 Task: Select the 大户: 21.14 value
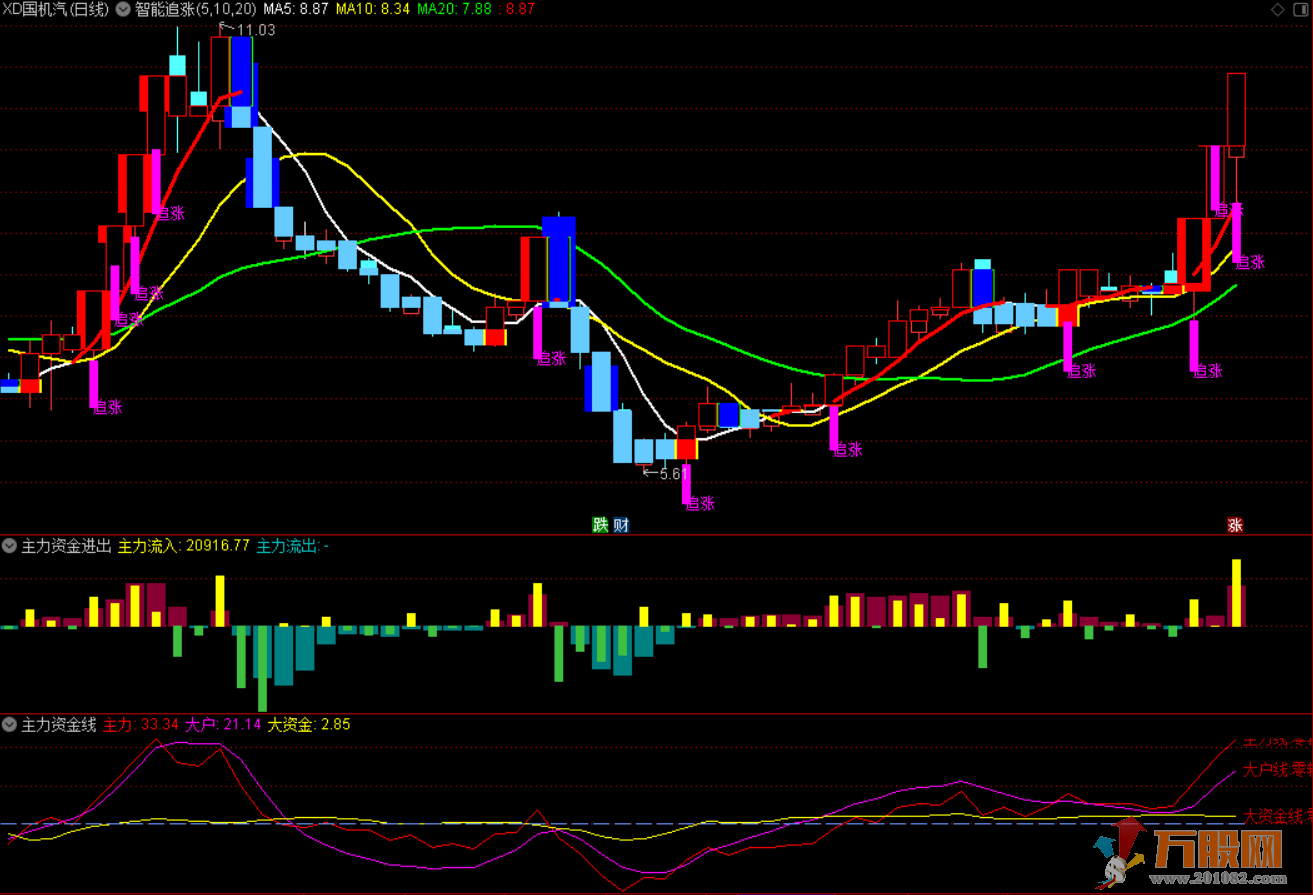(x=224, y=724)
